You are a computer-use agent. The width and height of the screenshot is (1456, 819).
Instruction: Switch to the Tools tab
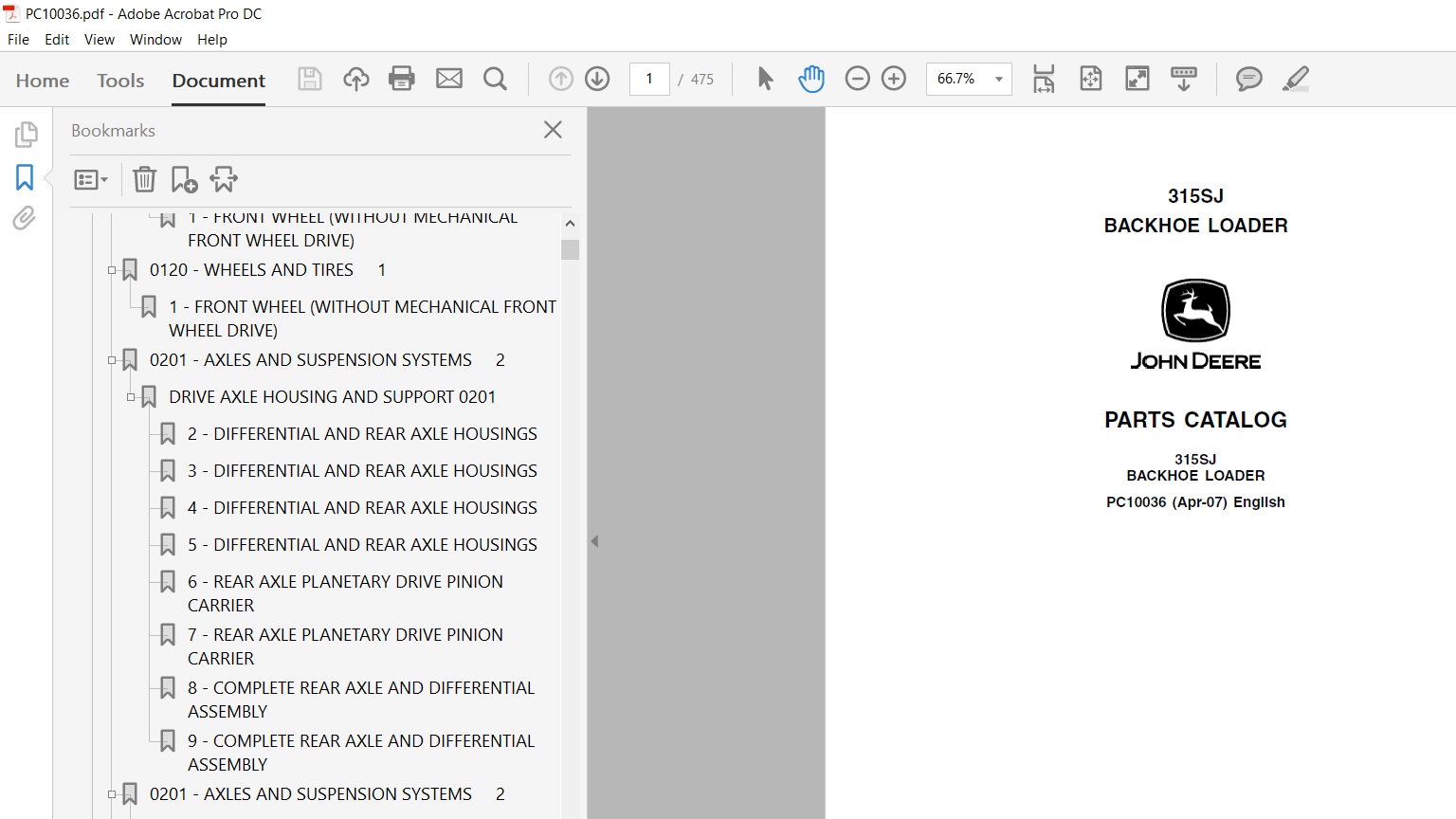(x=120, y=81)
